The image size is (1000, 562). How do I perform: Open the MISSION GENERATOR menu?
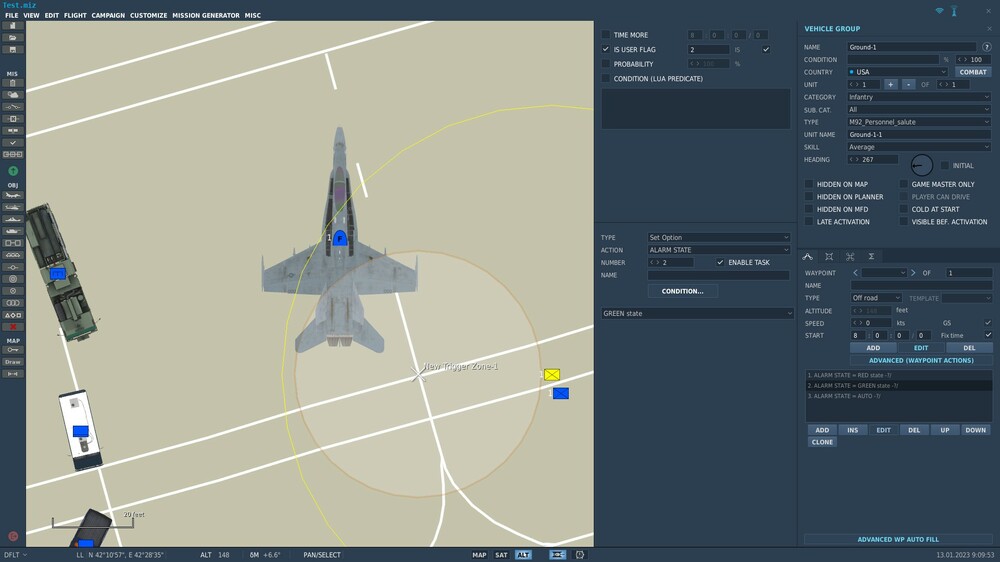tap(206, 15)
